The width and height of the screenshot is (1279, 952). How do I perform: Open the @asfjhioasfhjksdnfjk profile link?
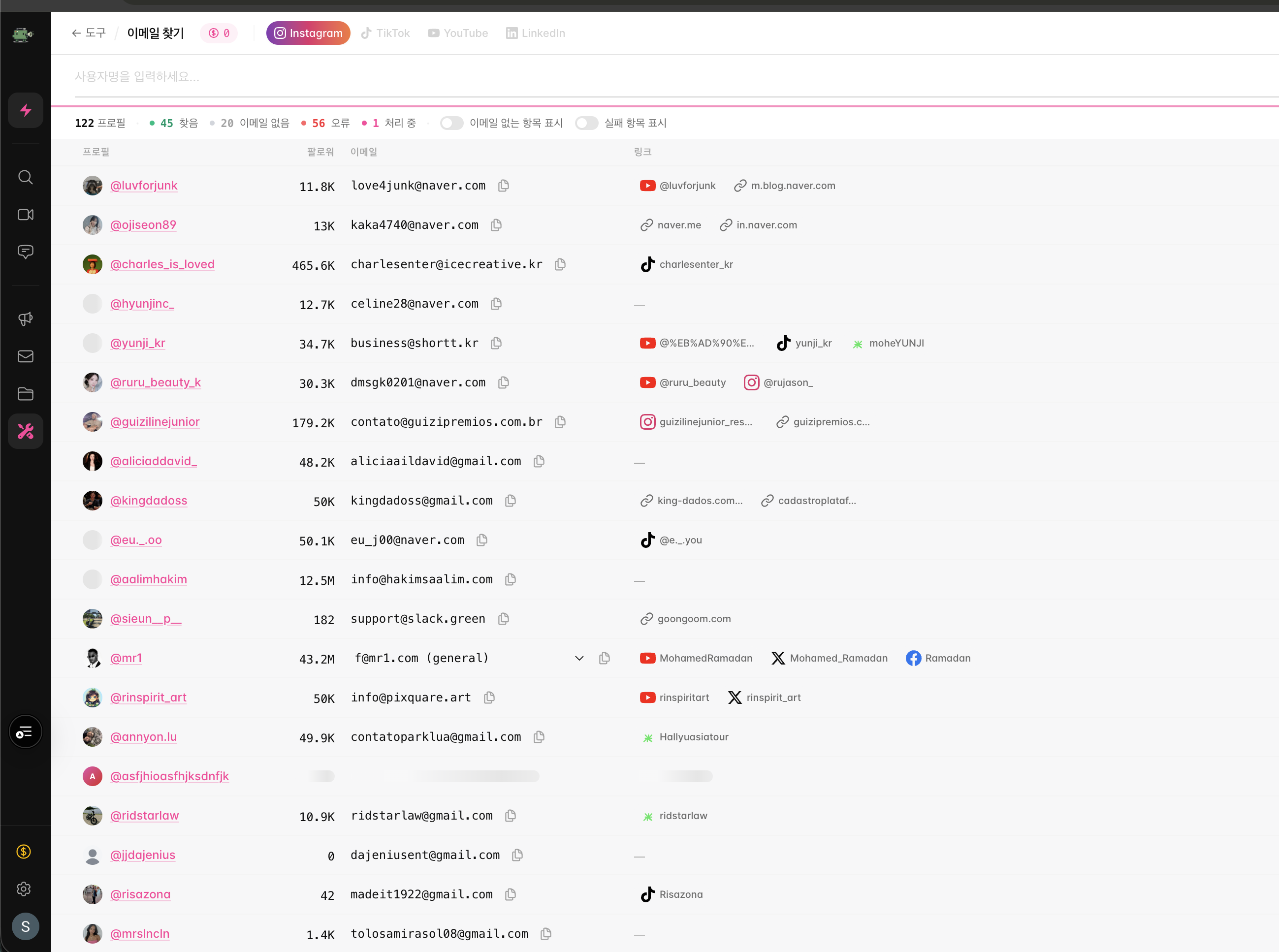(169, 776)
